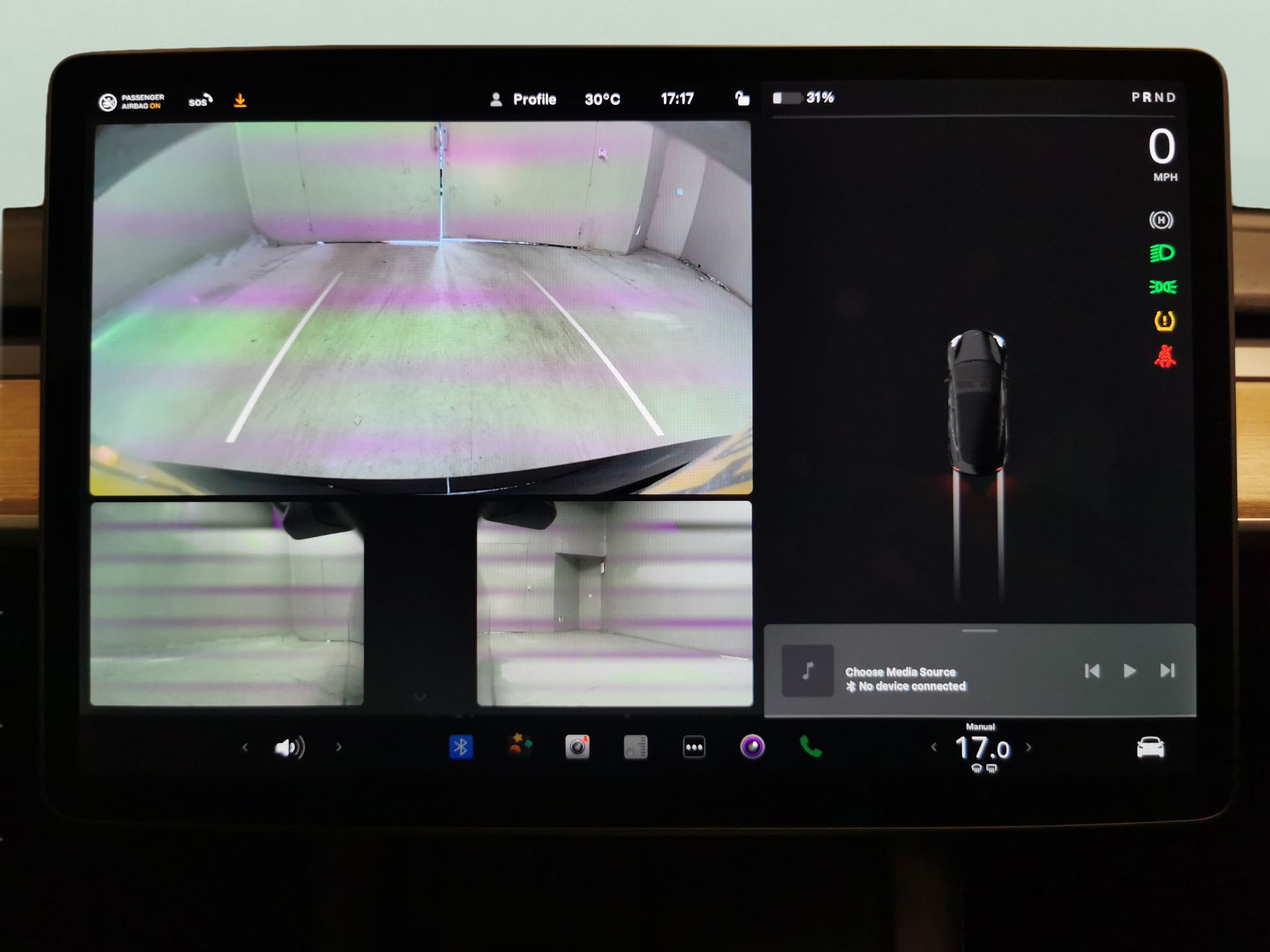Decrease volume with the left chevron

tap(245, 747)
